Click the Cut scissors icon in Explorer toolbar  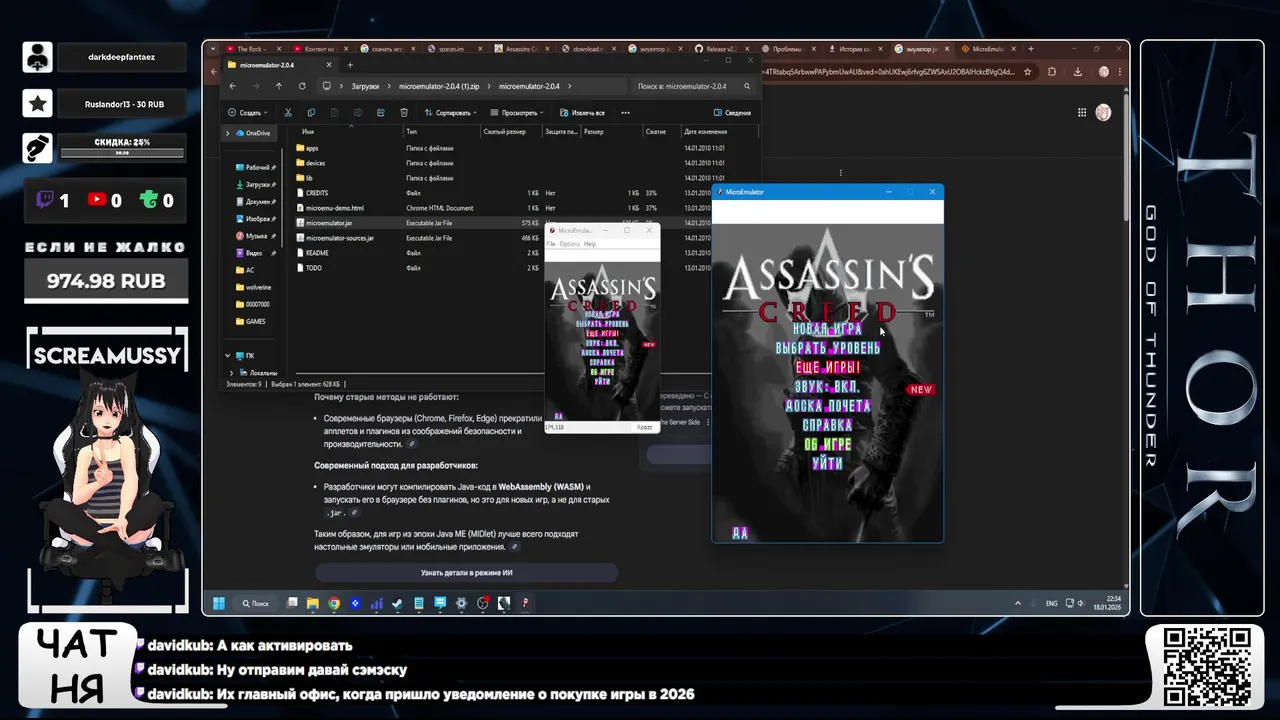click(x=288, y=113)
